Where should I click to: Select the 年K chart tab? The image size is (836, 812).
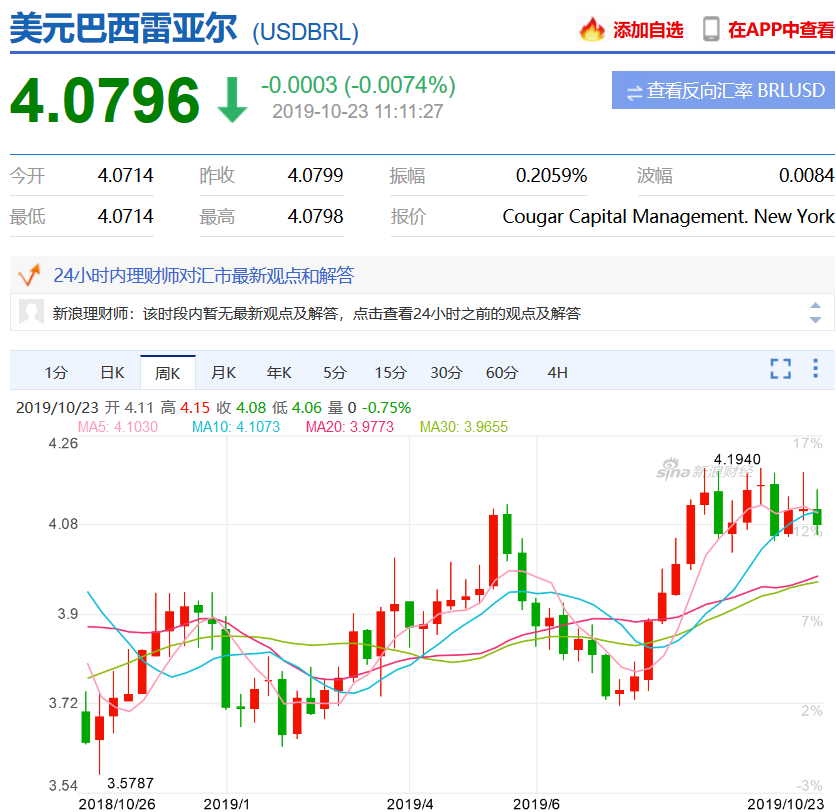279,372
